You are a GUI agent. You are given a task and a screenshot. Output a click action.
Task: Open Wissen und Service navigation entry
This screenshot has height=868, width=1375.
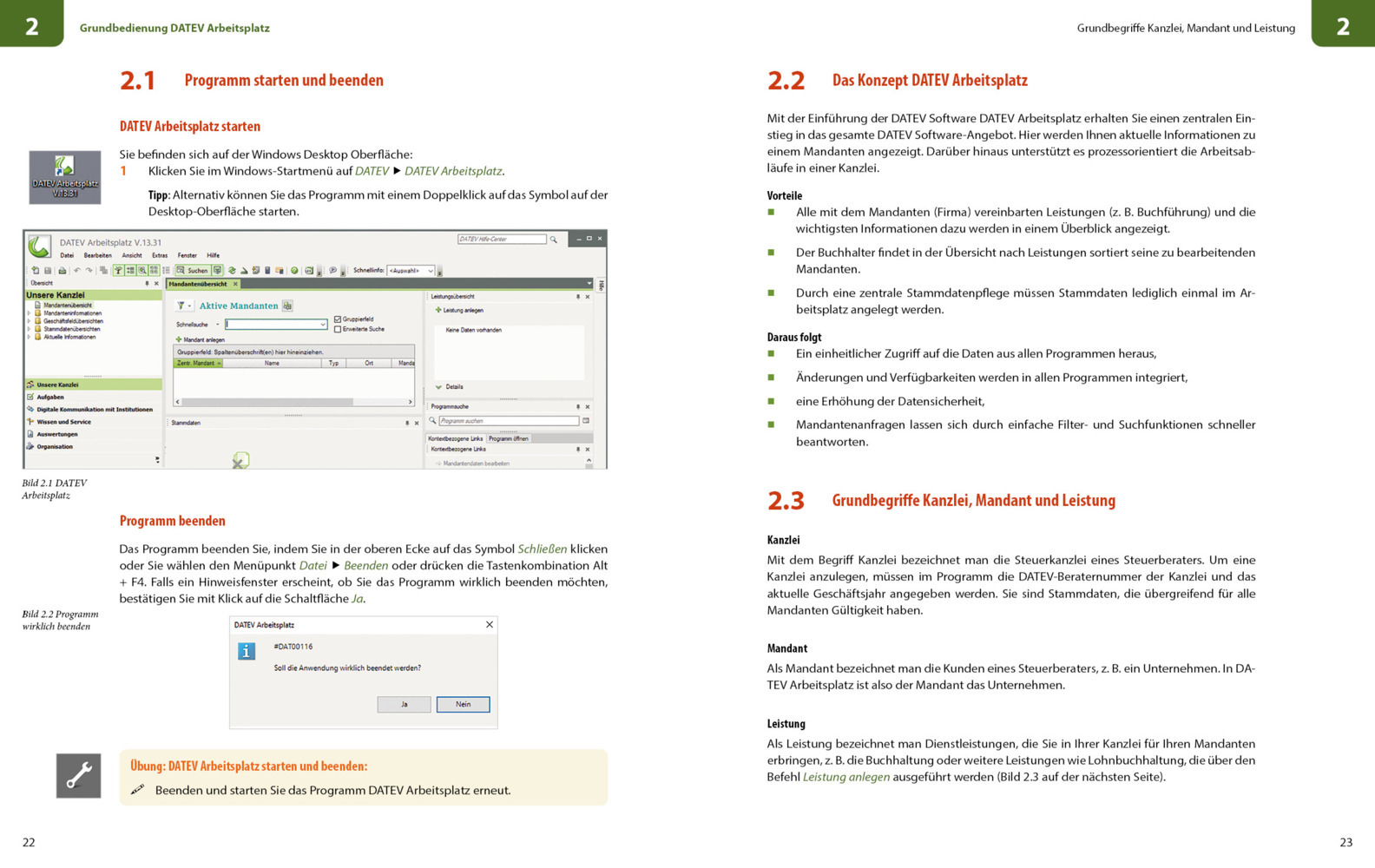point(93,422)
